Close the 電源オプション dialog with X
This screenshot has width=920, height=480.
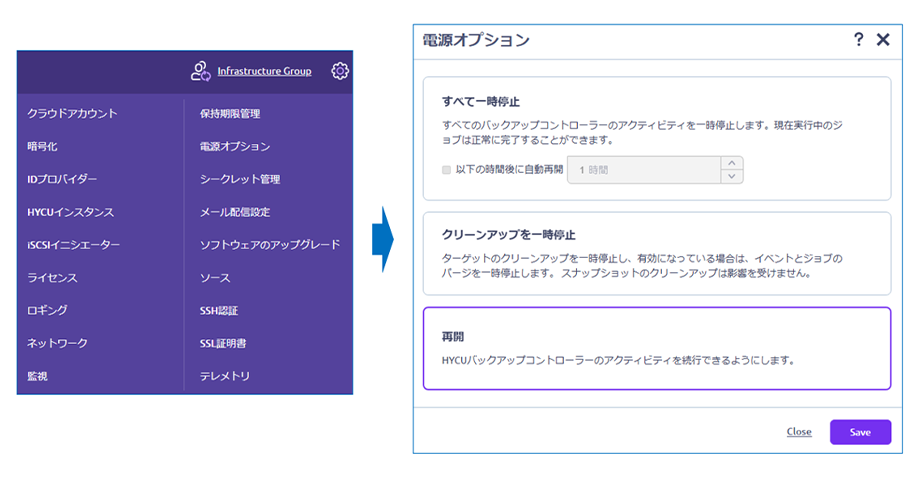coord(883,39)
